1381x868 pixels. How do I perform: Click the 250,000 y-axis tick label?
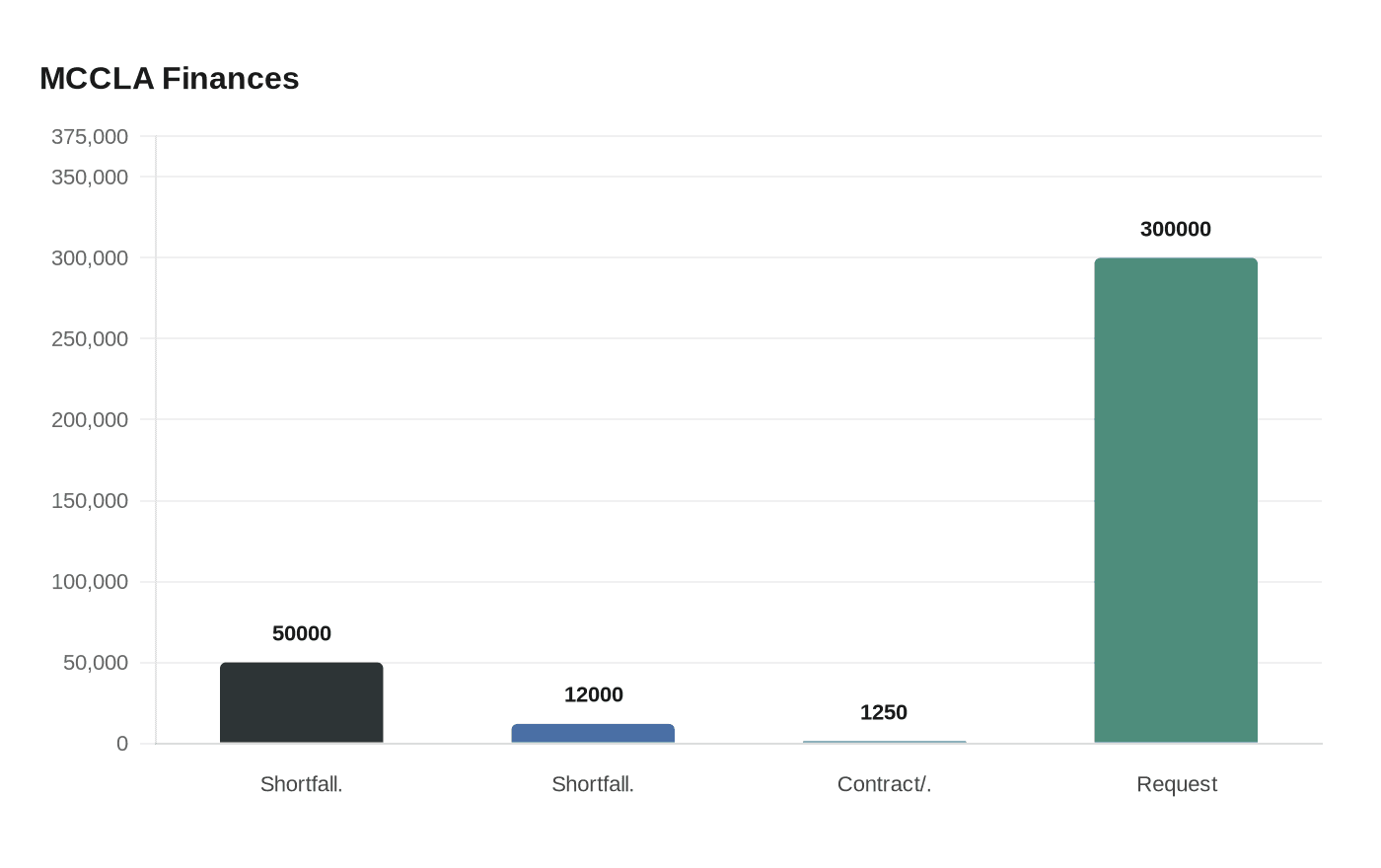coord(90,338)
